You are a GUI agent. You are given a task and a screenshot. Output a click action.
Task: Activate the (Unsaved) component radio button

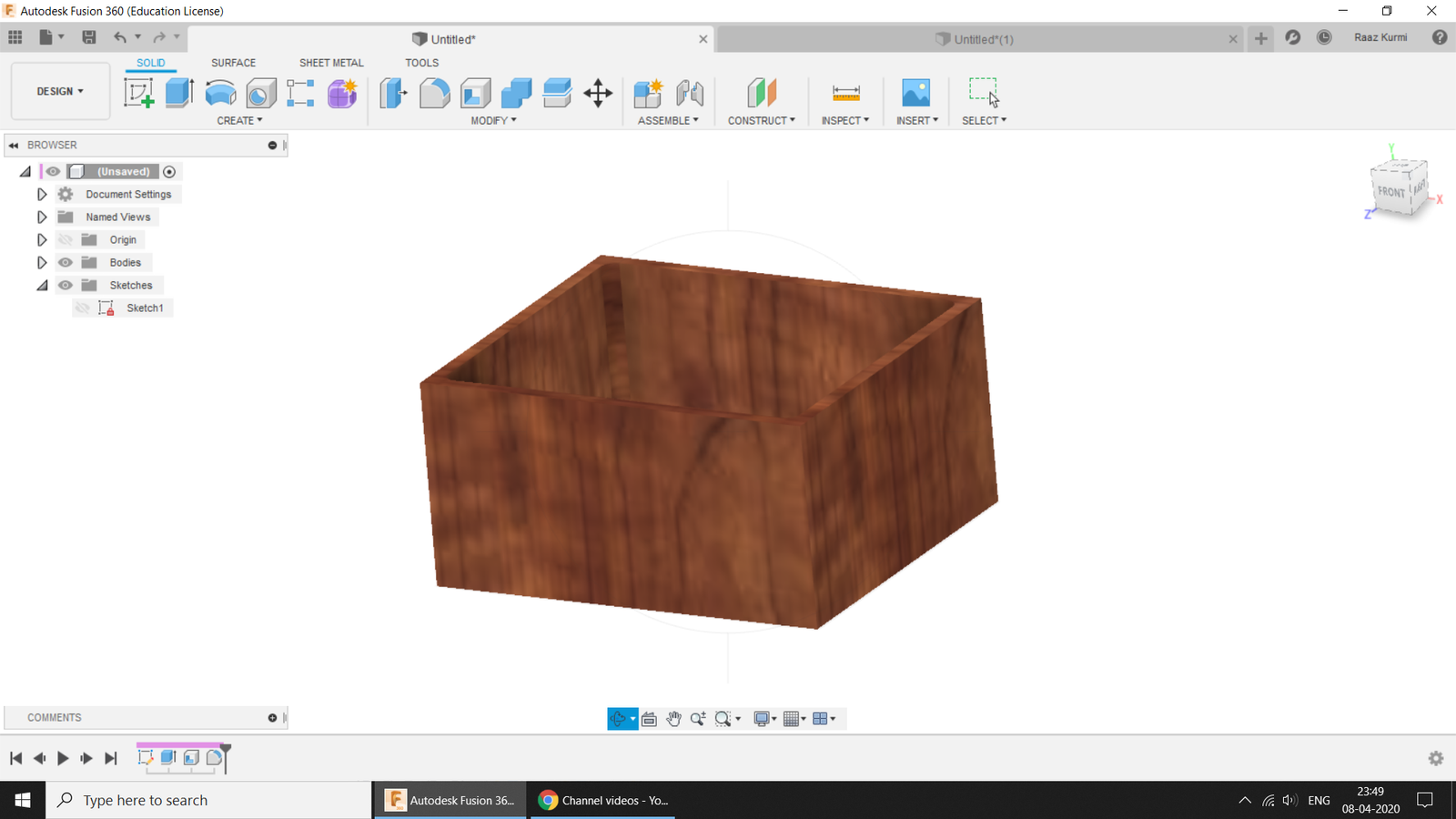coord(169,171)
